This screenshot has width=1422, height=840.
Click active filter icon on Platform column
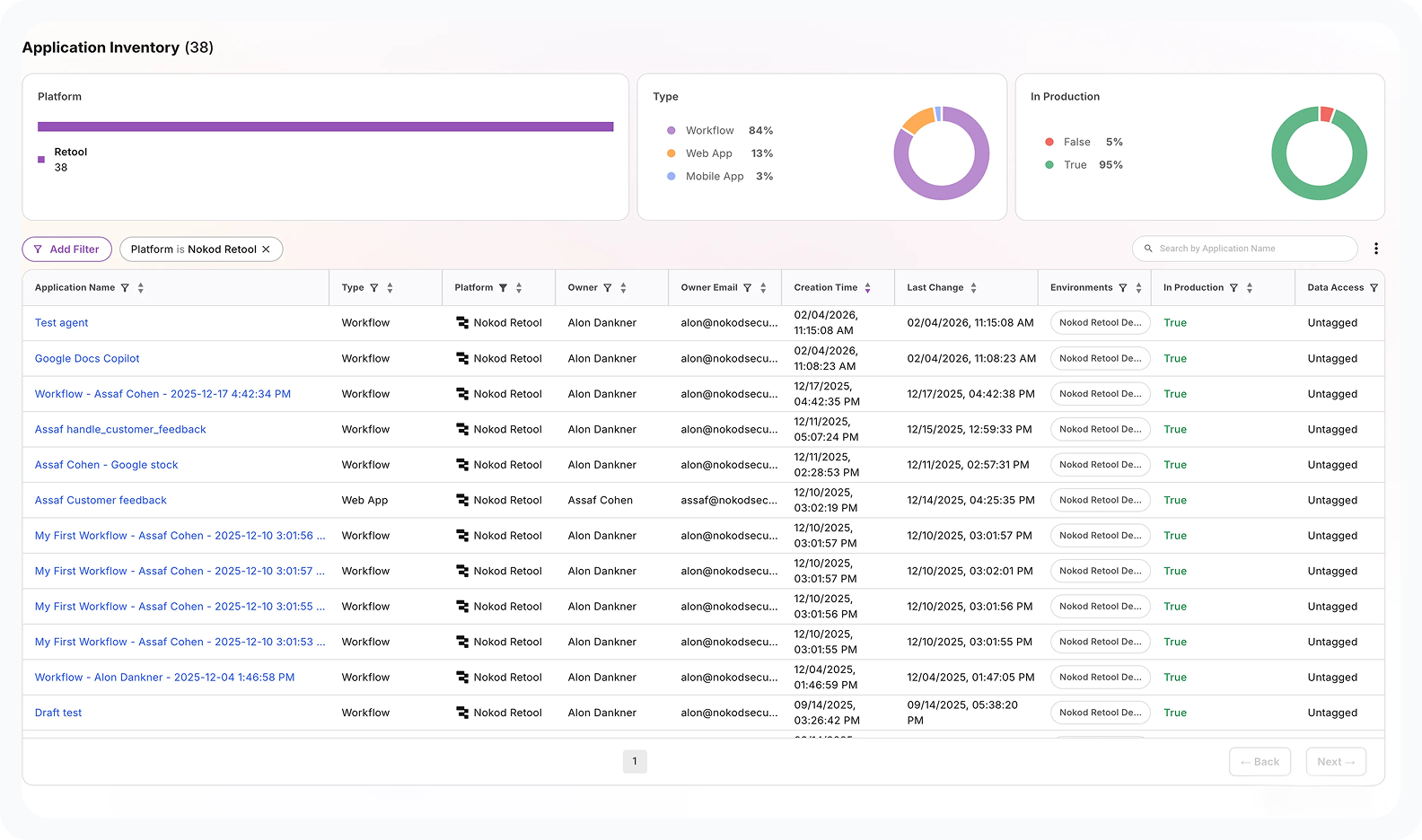coord(504,288)
